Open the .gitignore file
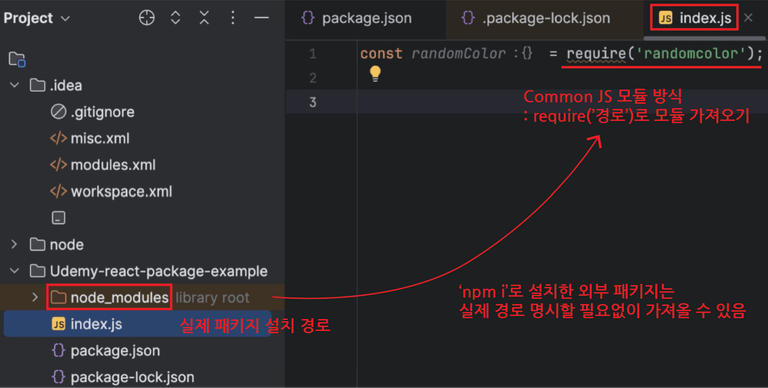This screenshot has height=388, width=768. (x=102, y=112)
